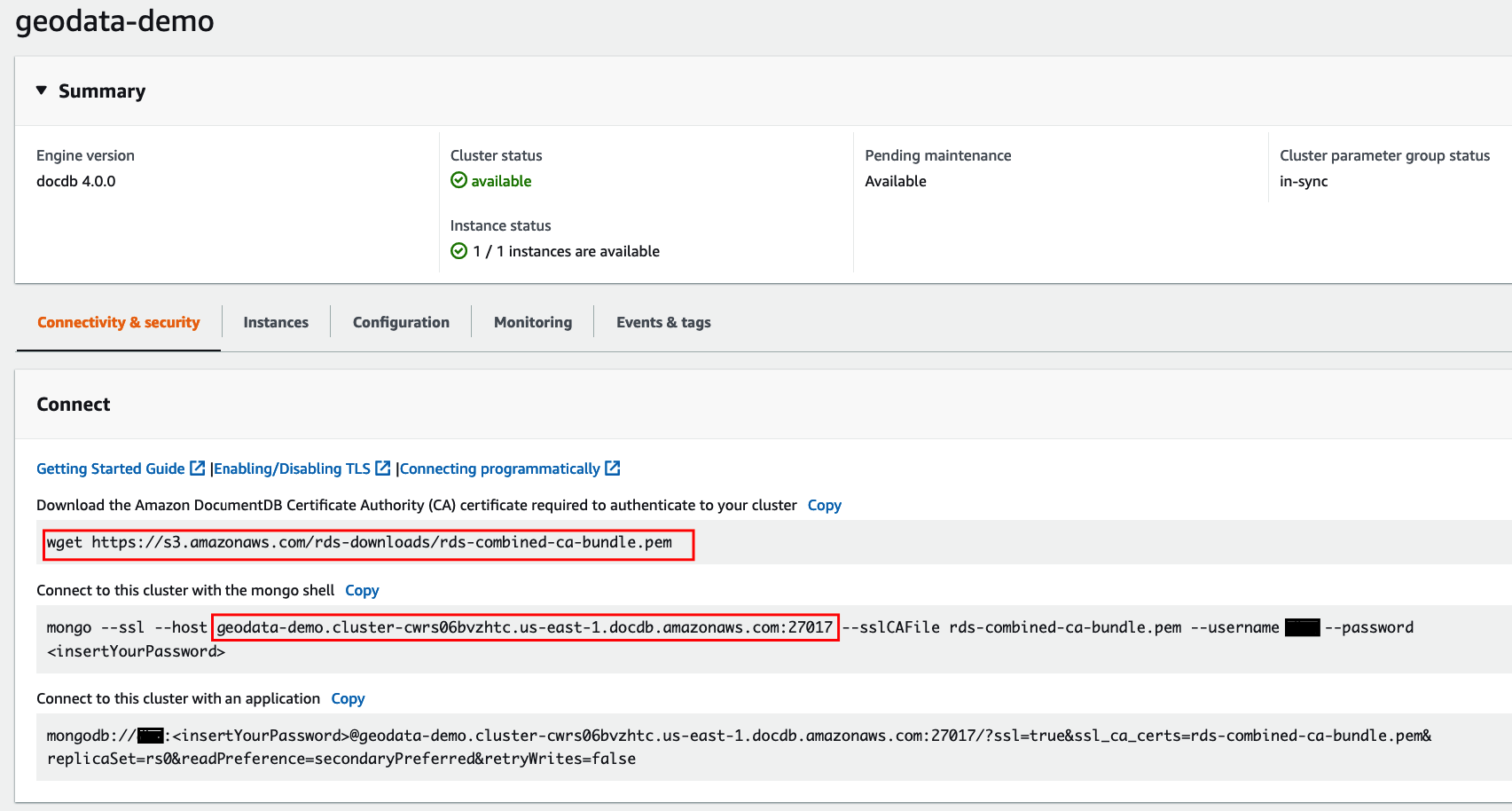Copy the application connection string
Image resolution: width=1512 pixels, height=811 pixels.
click(x=348, y=698)
